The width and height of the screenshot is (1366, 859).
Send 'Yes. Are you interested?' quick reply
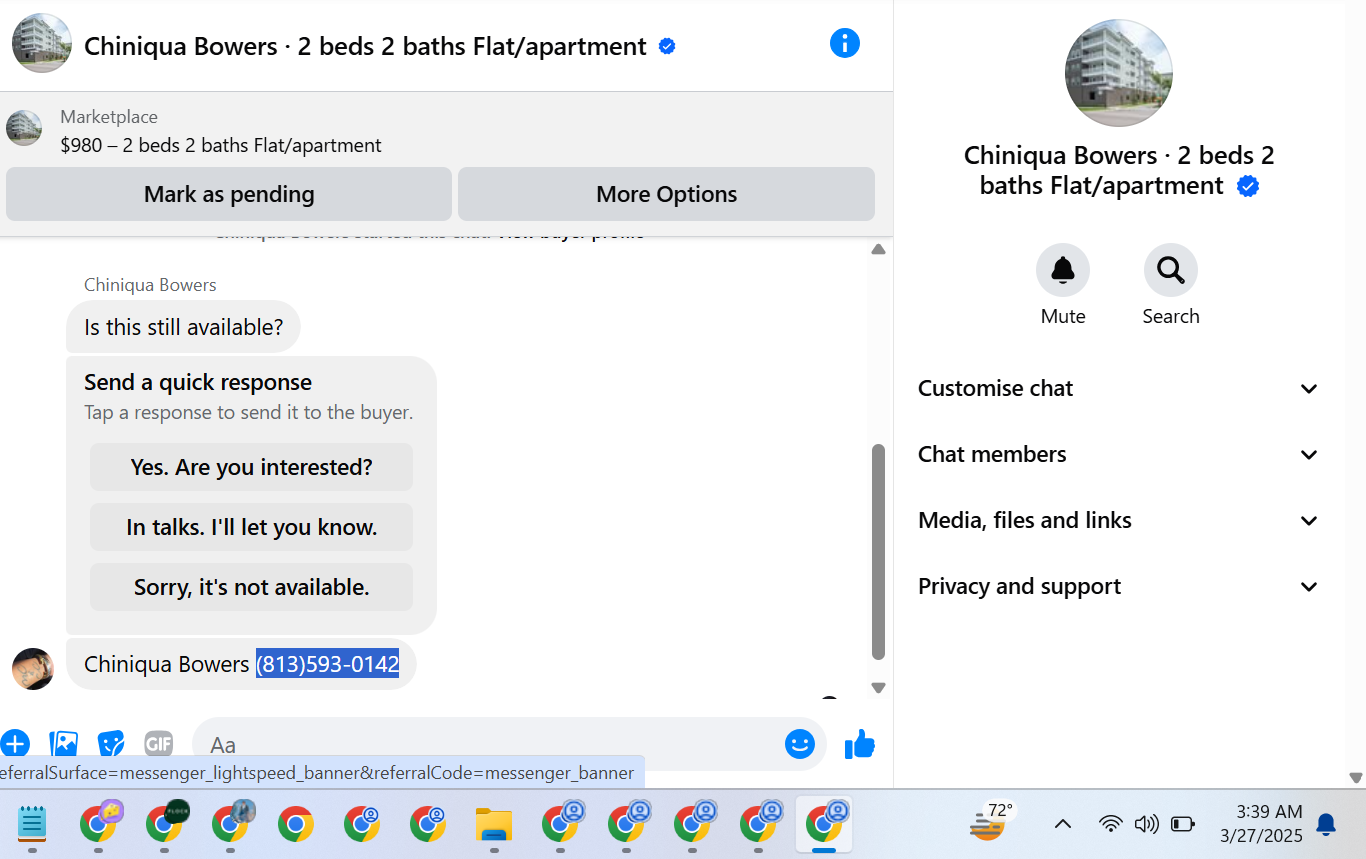click(x=251, y=467)
